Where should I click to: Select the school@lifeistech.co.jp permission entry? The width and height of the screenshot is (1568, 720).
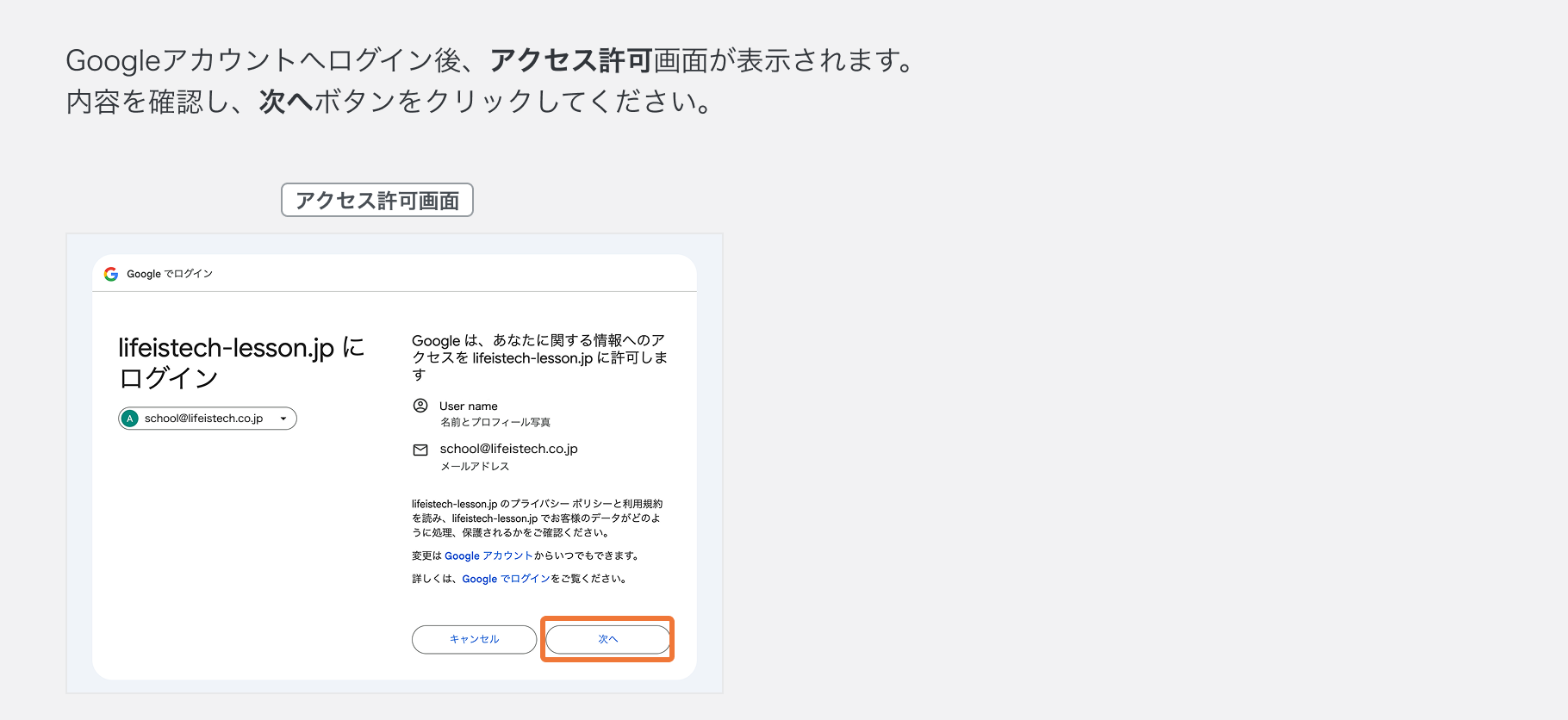click(x=508, y=449)
